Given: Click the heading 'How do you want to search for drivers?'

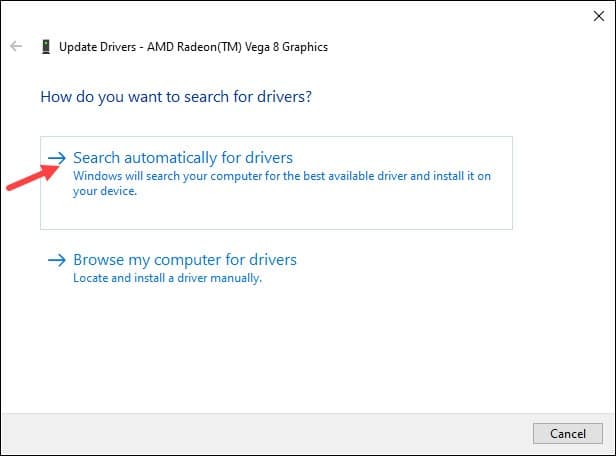Looking at the screenshot, I should (x=176, y=97).
